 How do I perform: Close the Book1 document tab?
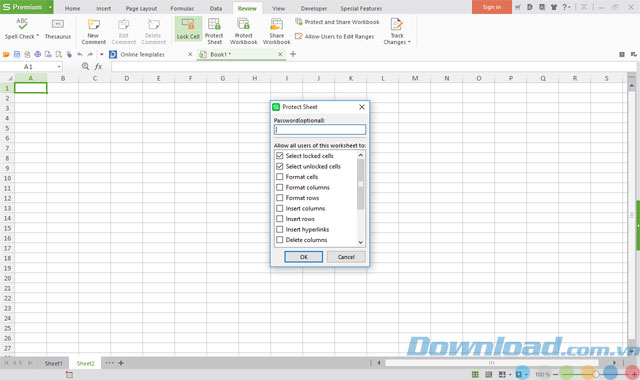point(280,54)
